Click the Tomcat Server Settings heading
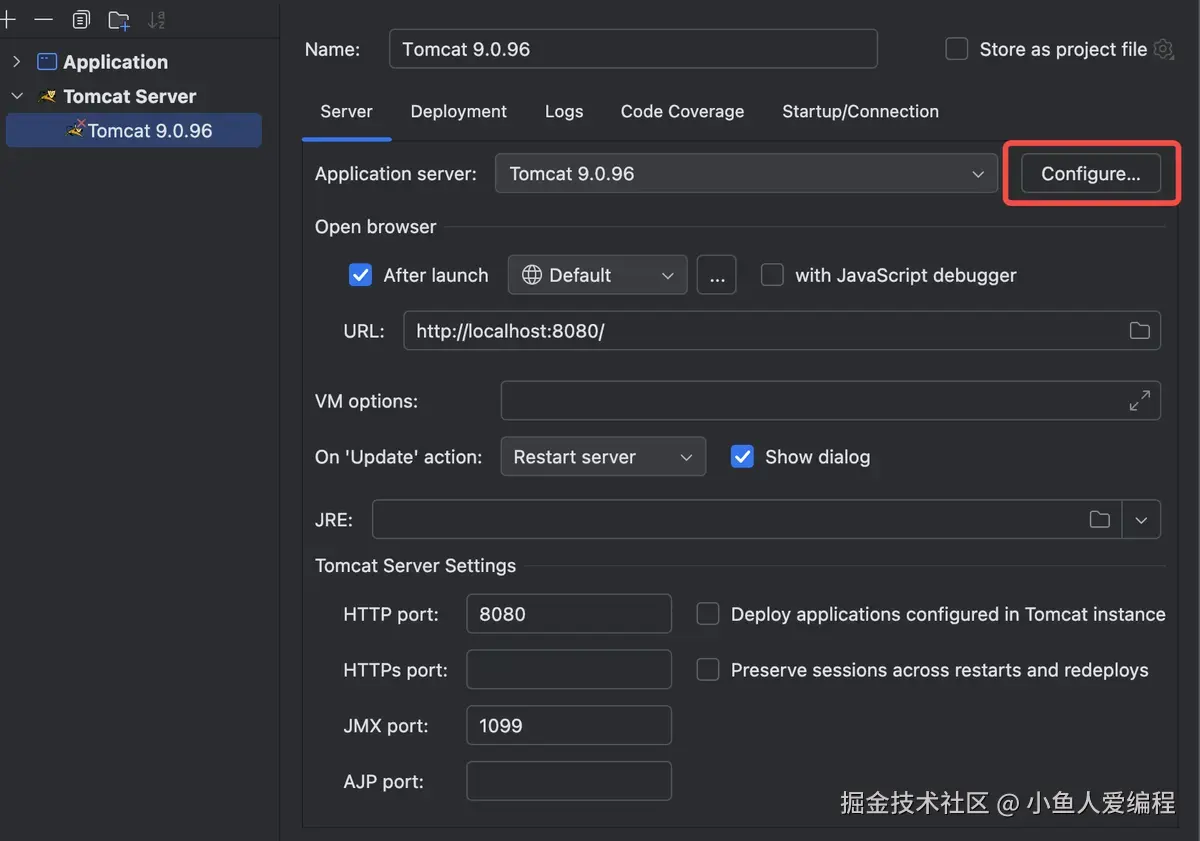The width and height of the screenshot is (1200, 841). [415, 566]
